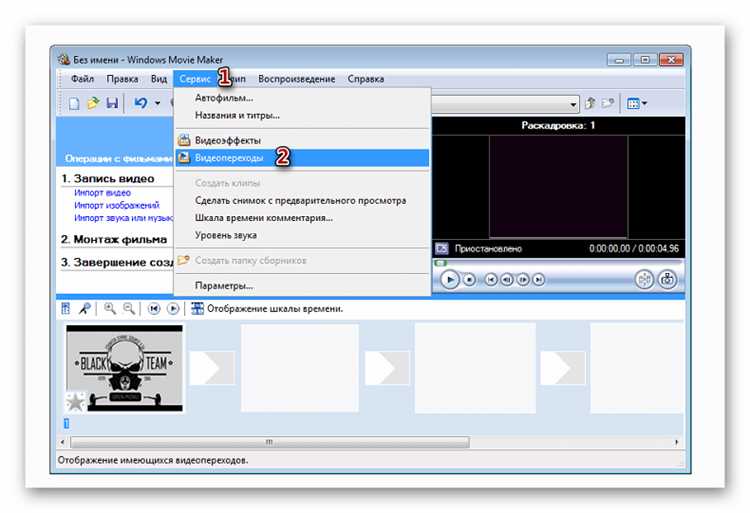Select Видеоэффекты in the Сервис menu
Screen dimensions: 750x513
coord(302,141)
